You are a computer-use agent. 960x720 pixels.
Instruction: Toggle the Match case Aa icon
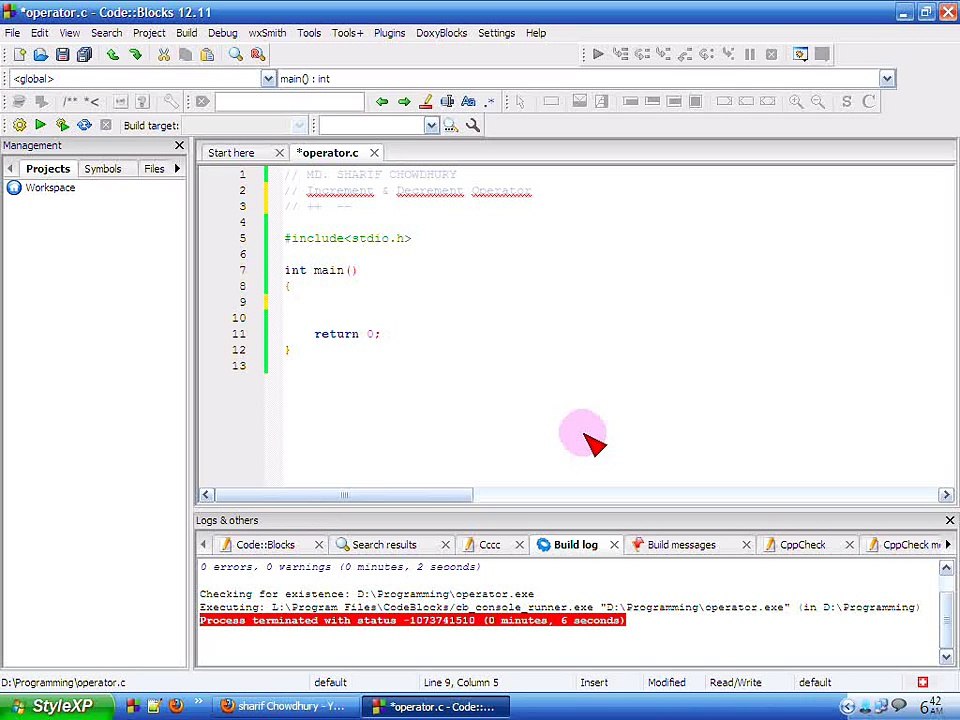[468, 102]
